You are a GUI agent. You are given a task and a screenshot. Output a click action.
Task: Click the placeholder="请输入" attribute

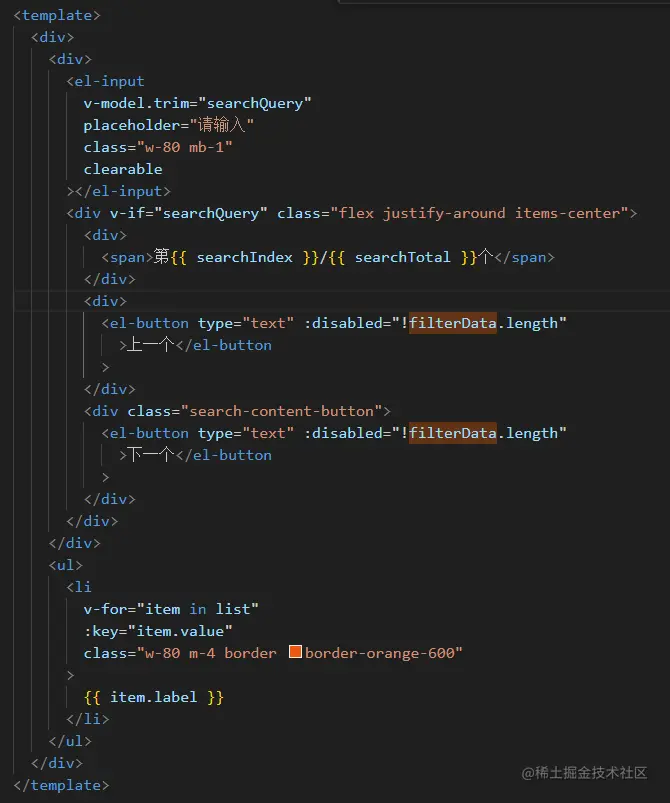click(x=169, y=125)
